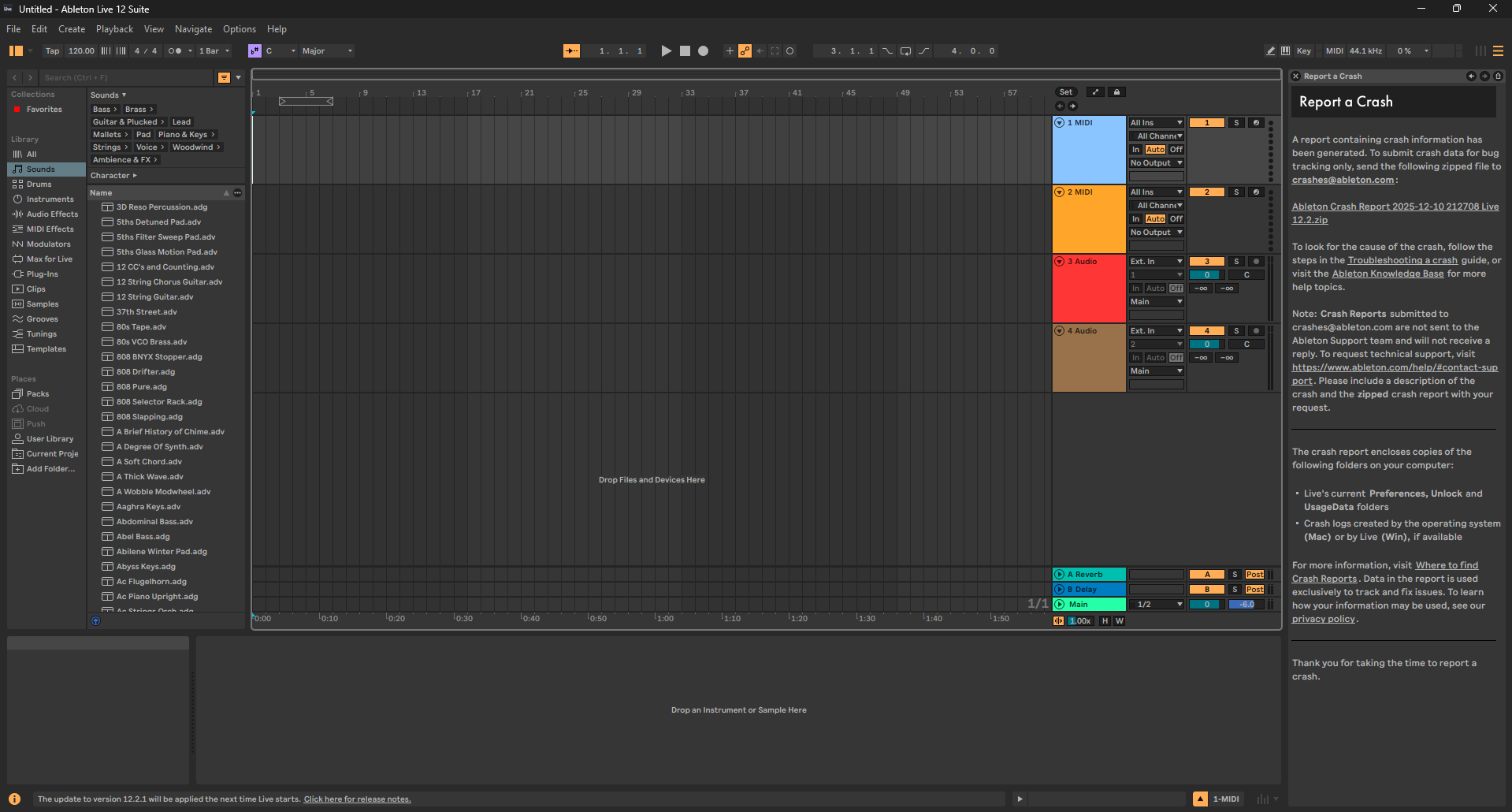Solo the 1 MIDI track

(1236, 123)
